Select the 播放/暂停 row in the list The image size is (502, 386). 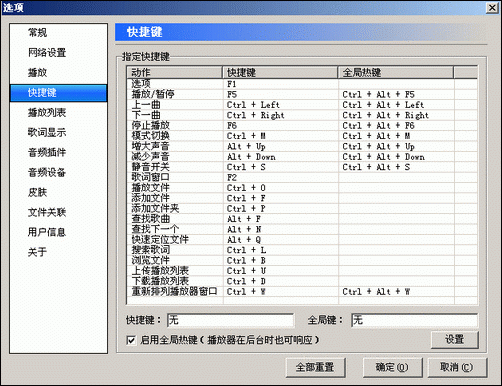(x=302, y=94)
